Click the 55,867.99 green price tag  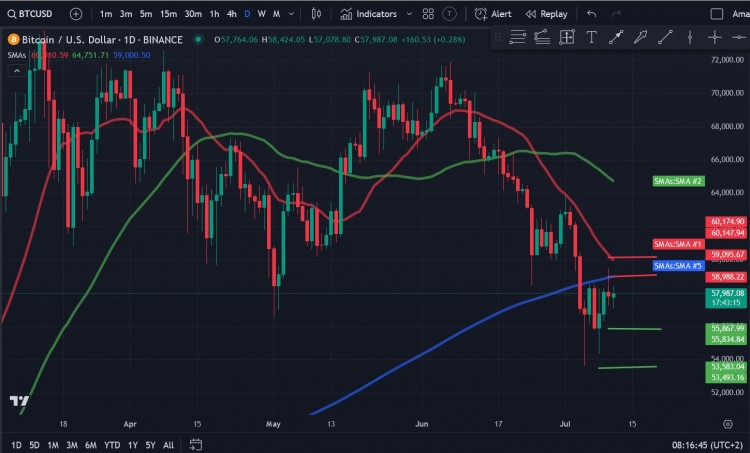pyautogui.click(x=726, y=328)
